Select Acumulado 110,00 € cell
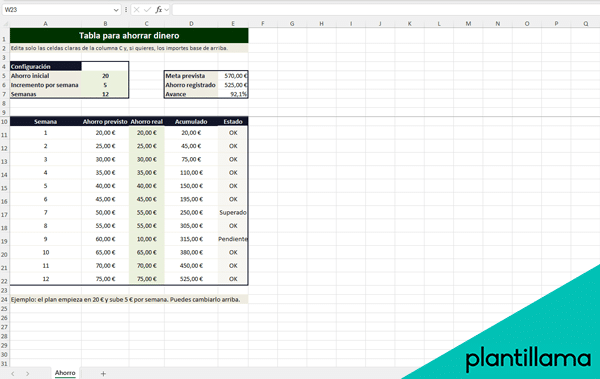600x379 pixels. pos(191,173)
